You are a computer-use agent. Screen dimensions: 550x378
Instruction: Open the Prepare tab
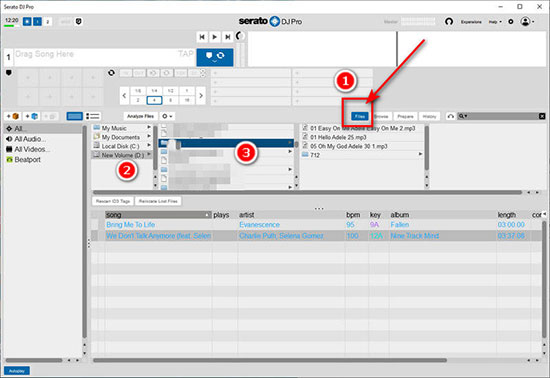coord(405,116)
